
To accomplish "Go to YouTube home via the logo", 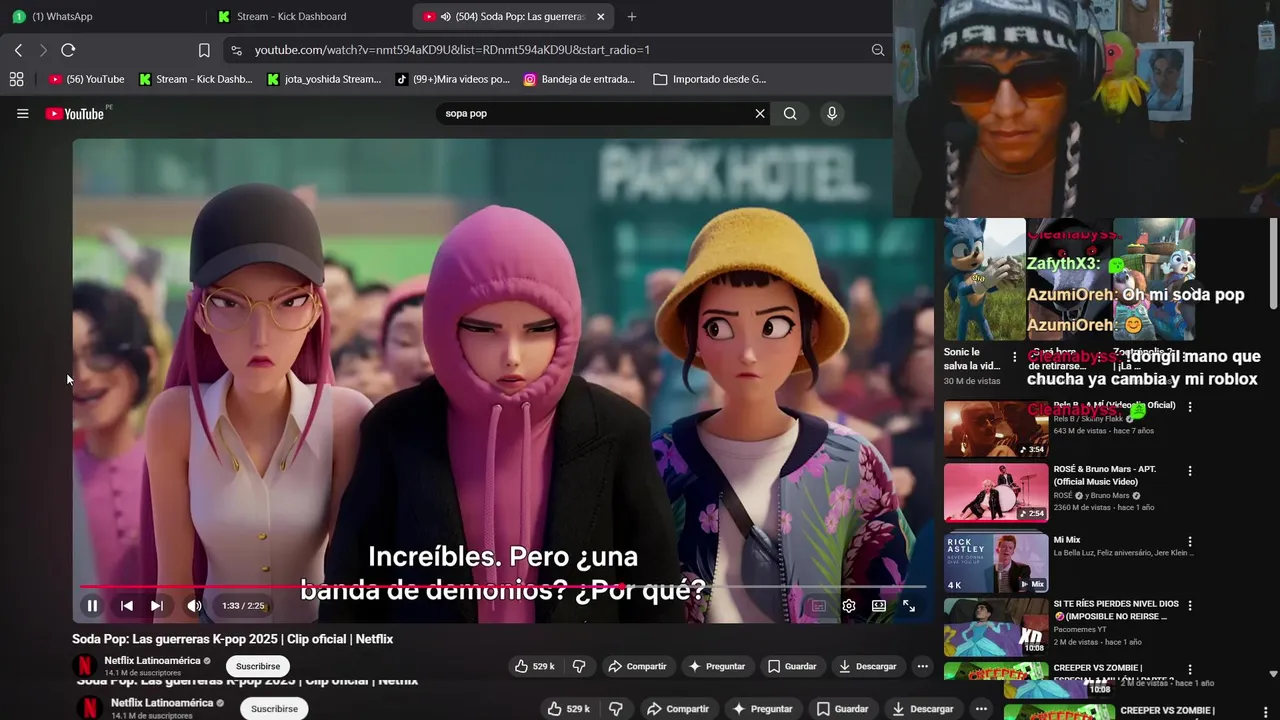I will pyautogui.click(x=75, y=114).
